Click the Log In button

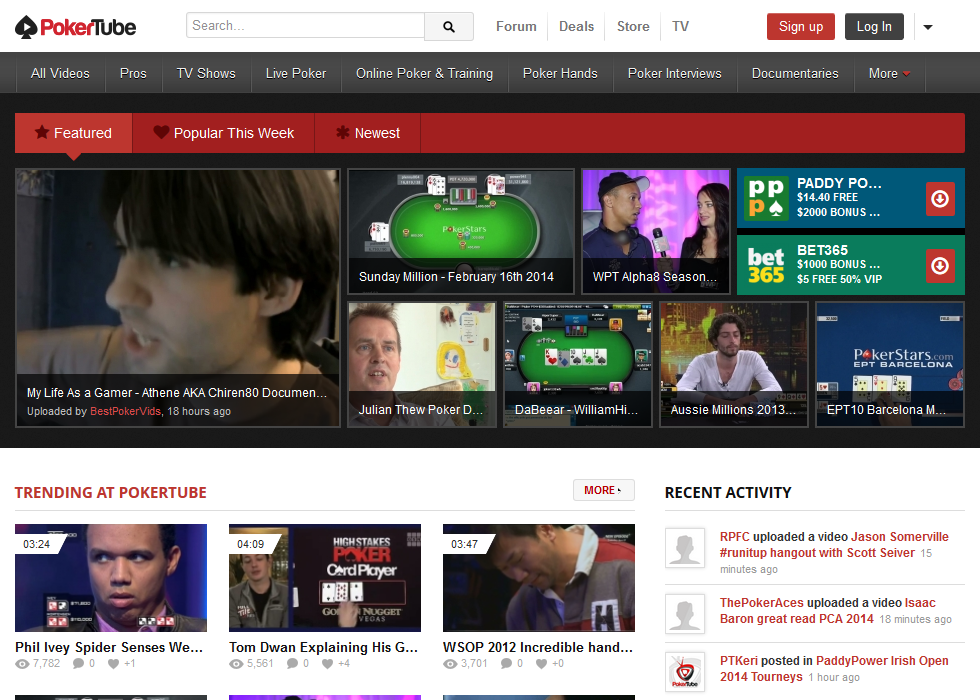pos(874,26)
